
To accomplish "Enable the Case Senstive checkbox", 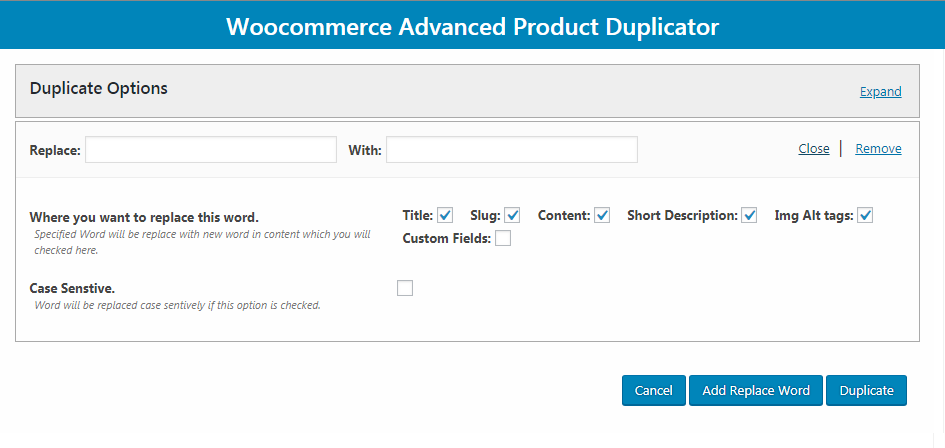I will 405,288.
